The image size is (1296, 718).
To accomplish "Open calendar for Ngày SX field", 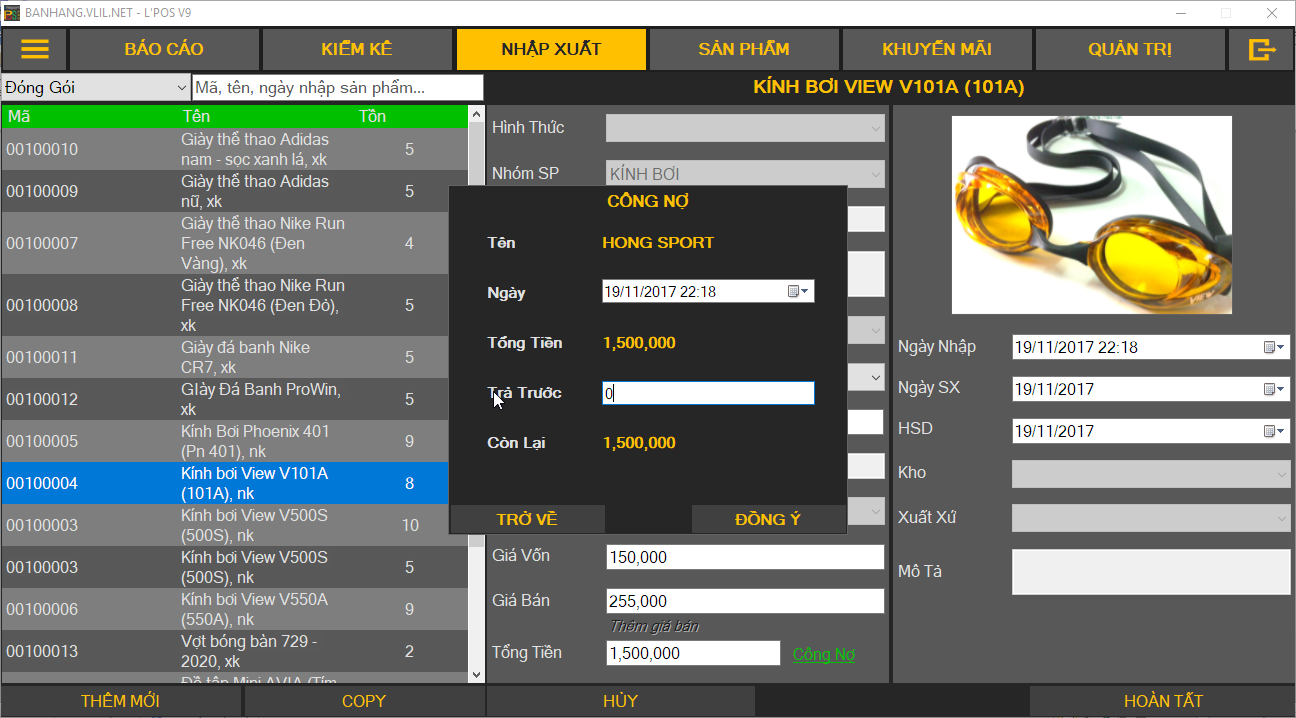I will pyautogui.click(x=1275, y=389).
